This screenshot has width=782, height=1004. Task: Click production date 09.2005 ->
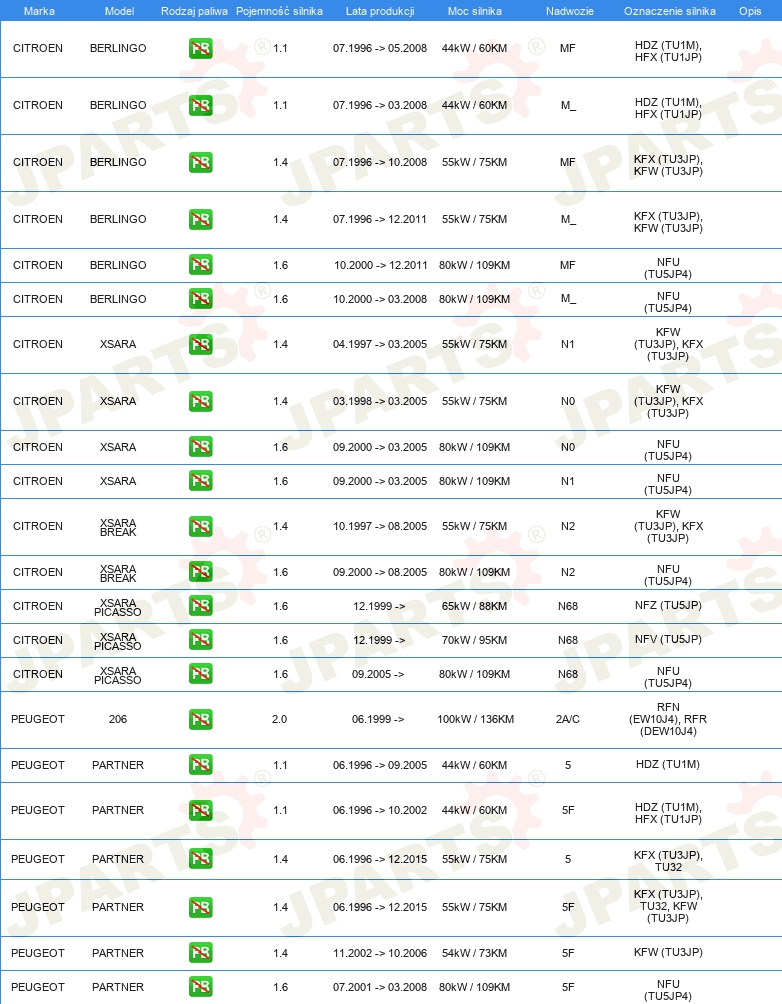tap(378, 674)
